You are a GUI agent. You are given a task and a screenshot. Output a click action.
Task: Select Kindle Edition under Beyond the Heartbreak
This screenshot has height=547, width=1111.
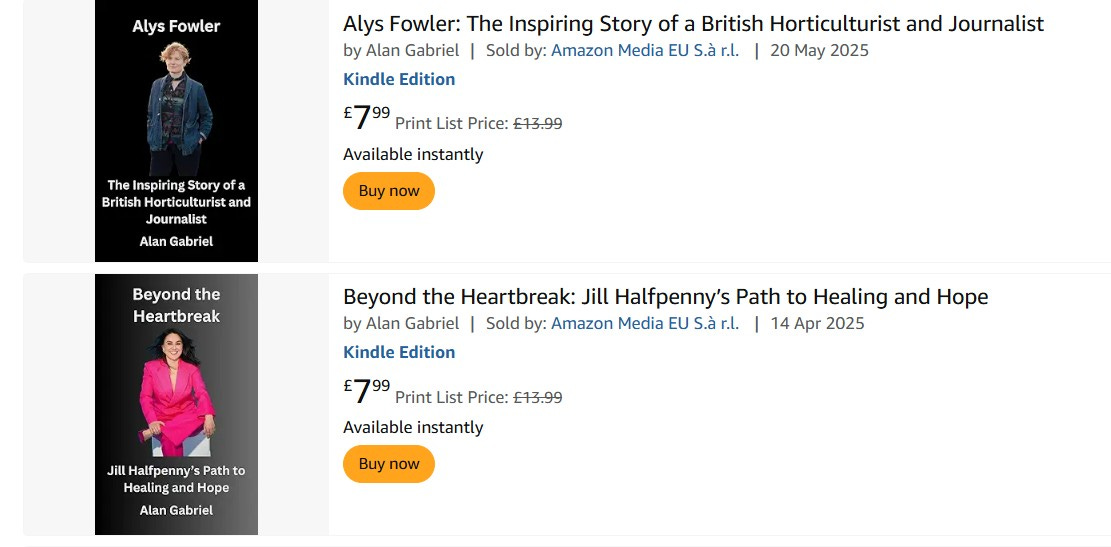399,352
